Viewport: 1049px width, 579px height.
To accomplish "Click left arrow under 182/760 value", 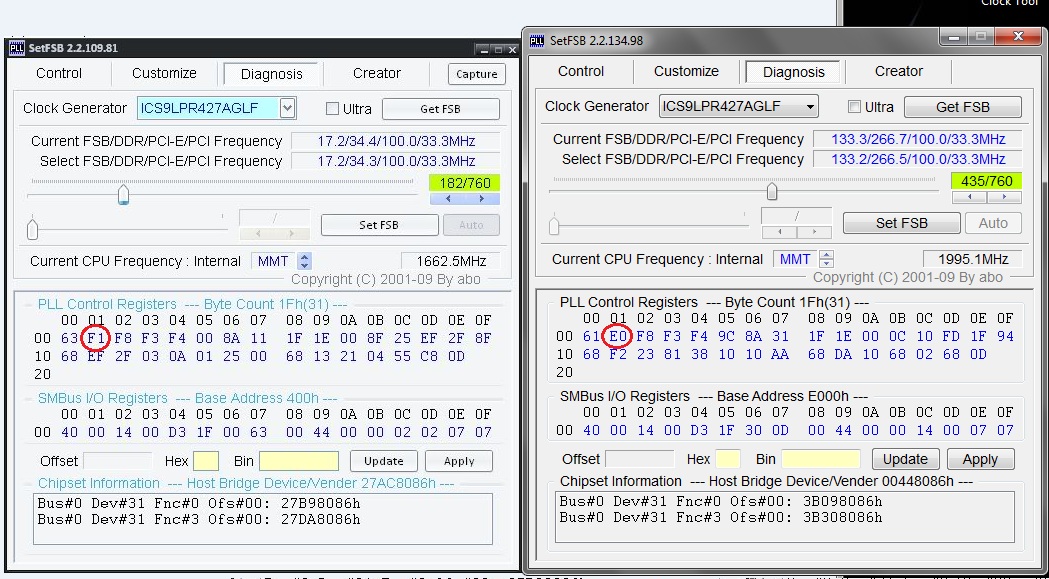I will coord(447,199).
